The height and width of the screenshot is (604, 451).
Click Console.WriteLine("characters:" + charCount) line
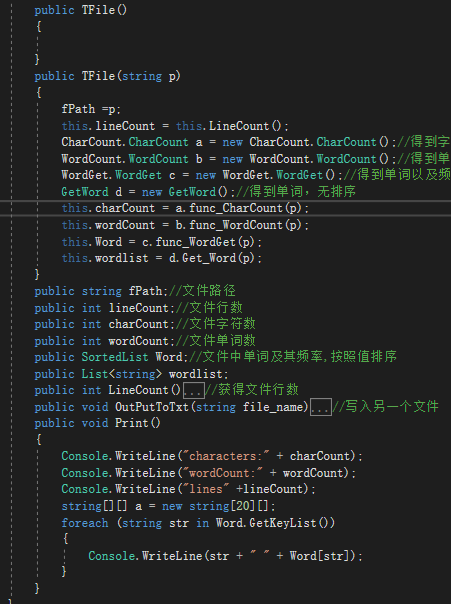click(212, 456)
